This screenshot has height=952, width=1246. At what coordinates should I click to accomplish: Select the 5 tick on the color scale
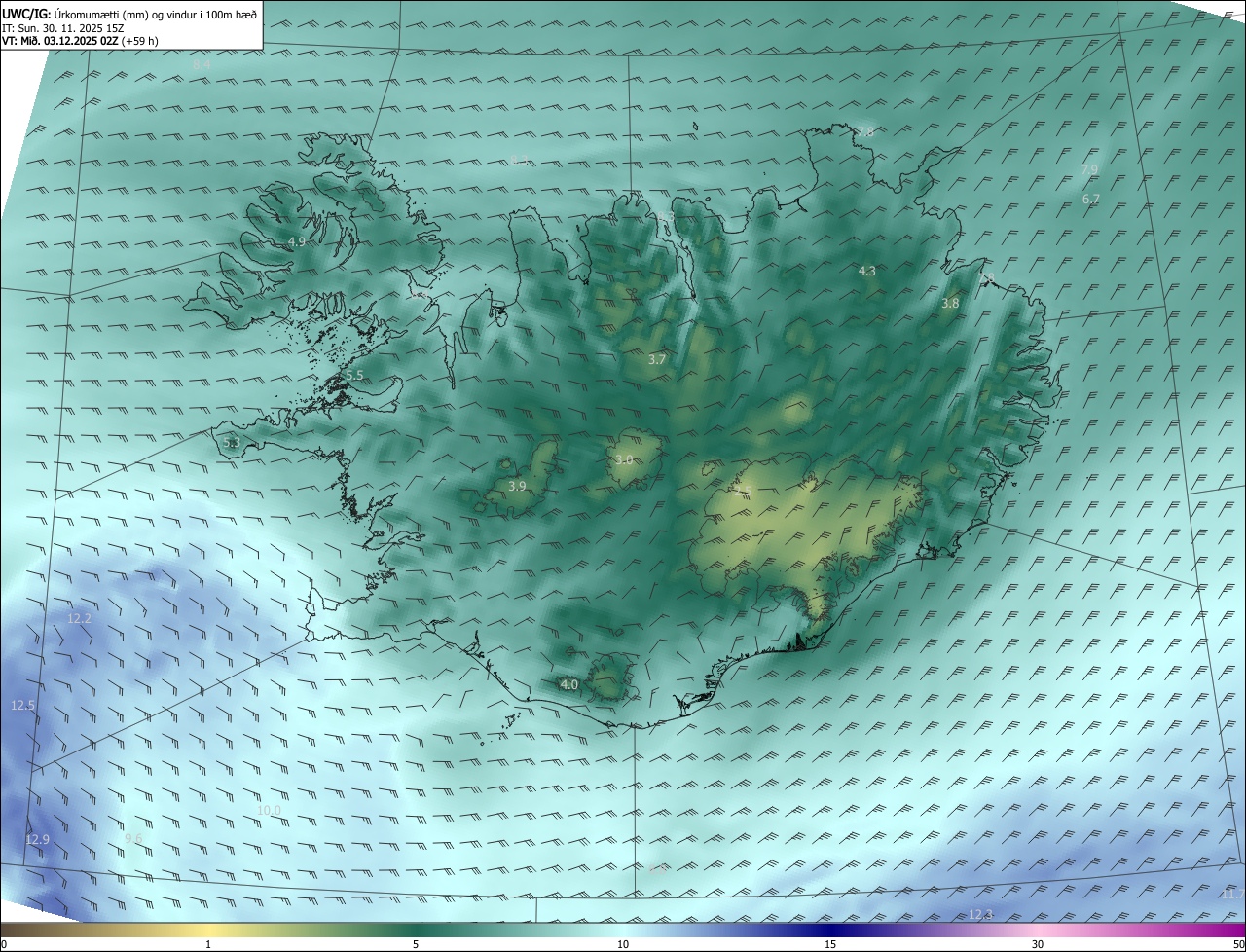(x=416, y=944)
